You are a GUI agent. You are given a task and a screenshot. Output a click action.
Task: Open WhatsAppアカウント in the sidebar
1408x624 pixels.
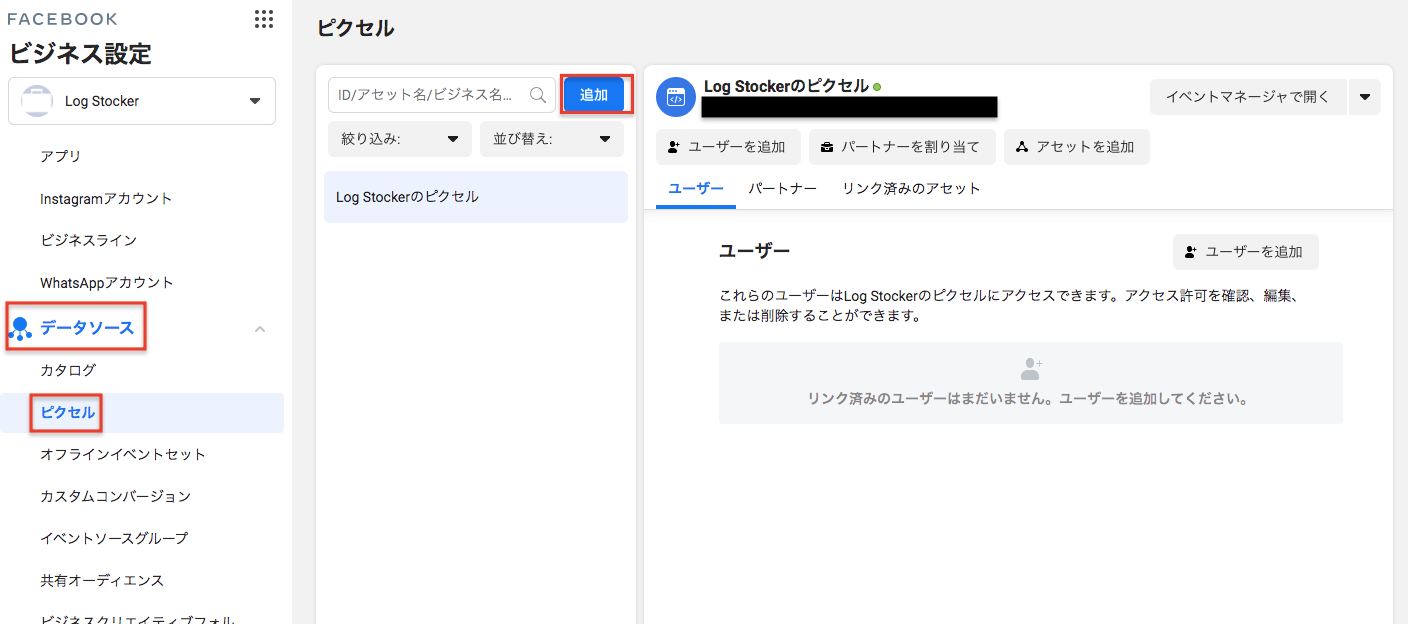click(107, 282)
